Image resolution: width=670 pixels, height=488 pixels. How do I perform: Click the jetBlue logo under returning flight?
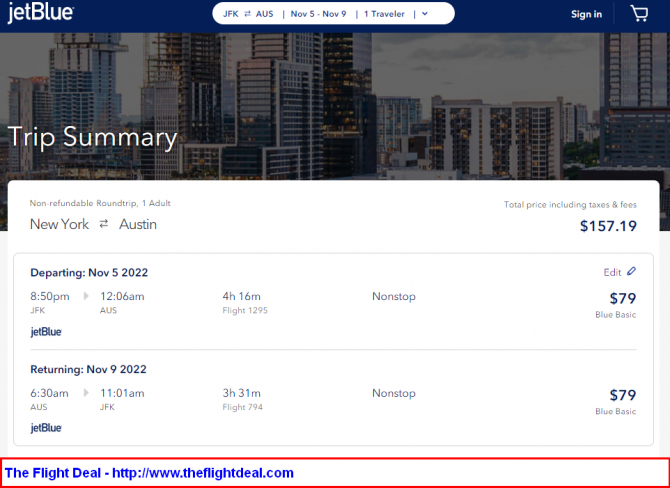[x=46, y=428]
